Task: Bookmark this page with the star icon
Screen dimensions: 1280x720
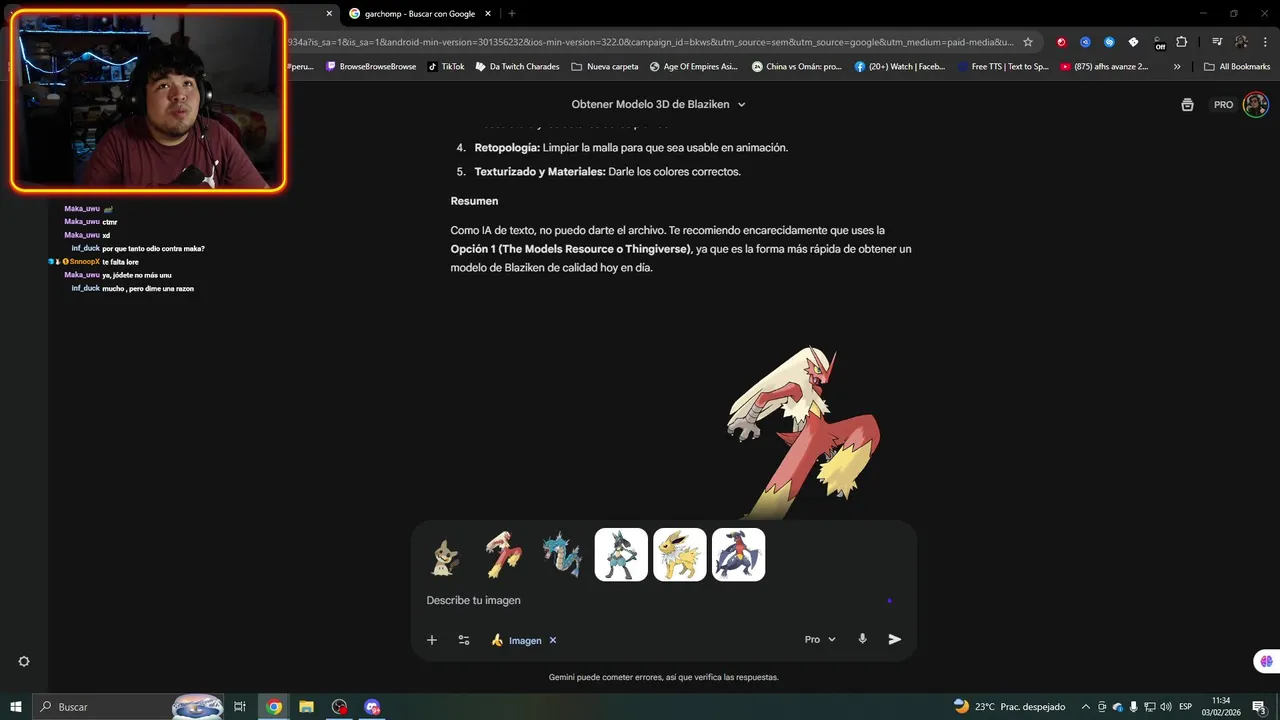Action: click(x=1027, y=42)
